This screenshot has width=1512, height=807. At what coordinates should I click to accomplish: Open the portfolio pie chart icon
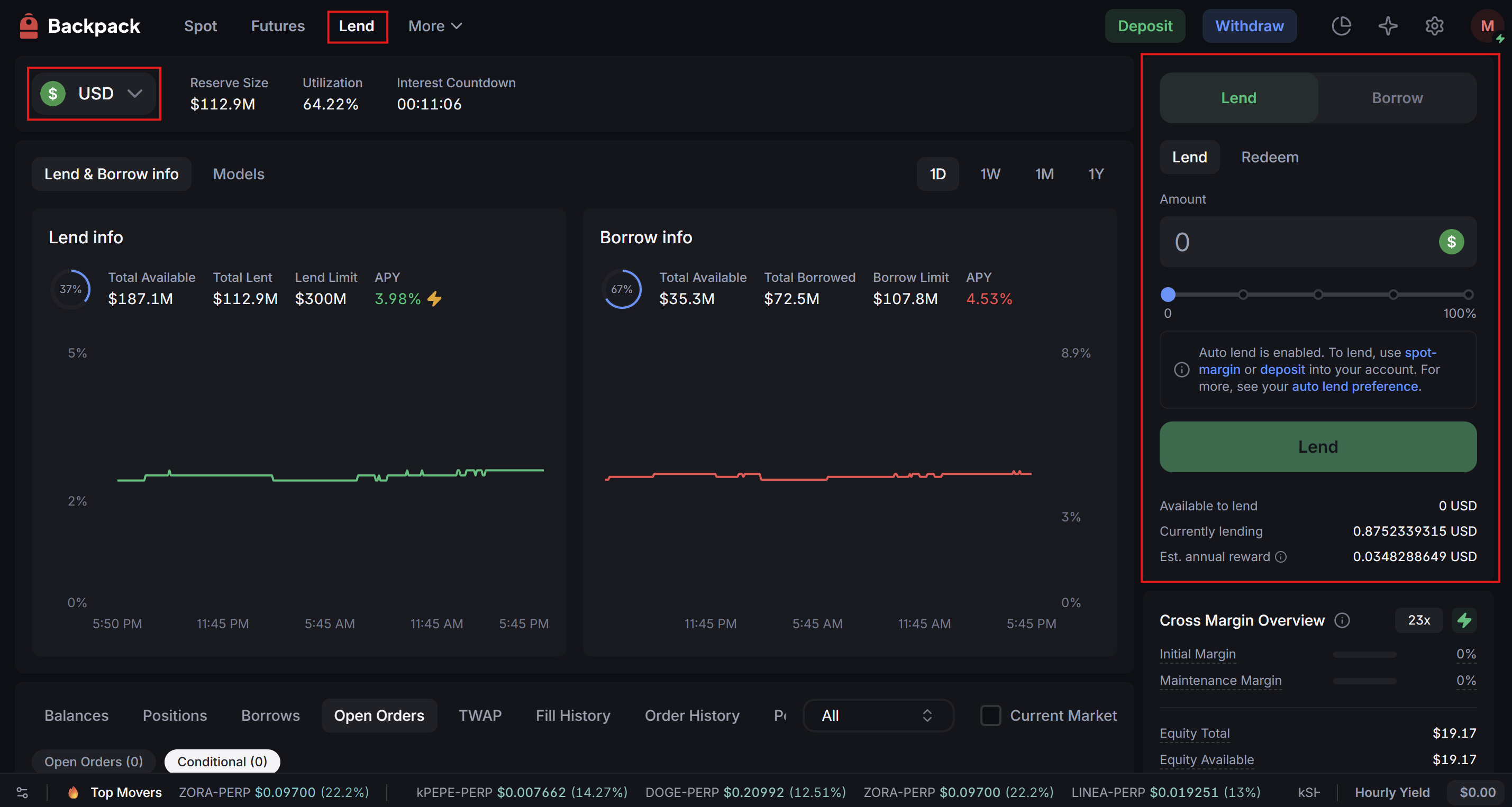click(x=1341, y=26)
